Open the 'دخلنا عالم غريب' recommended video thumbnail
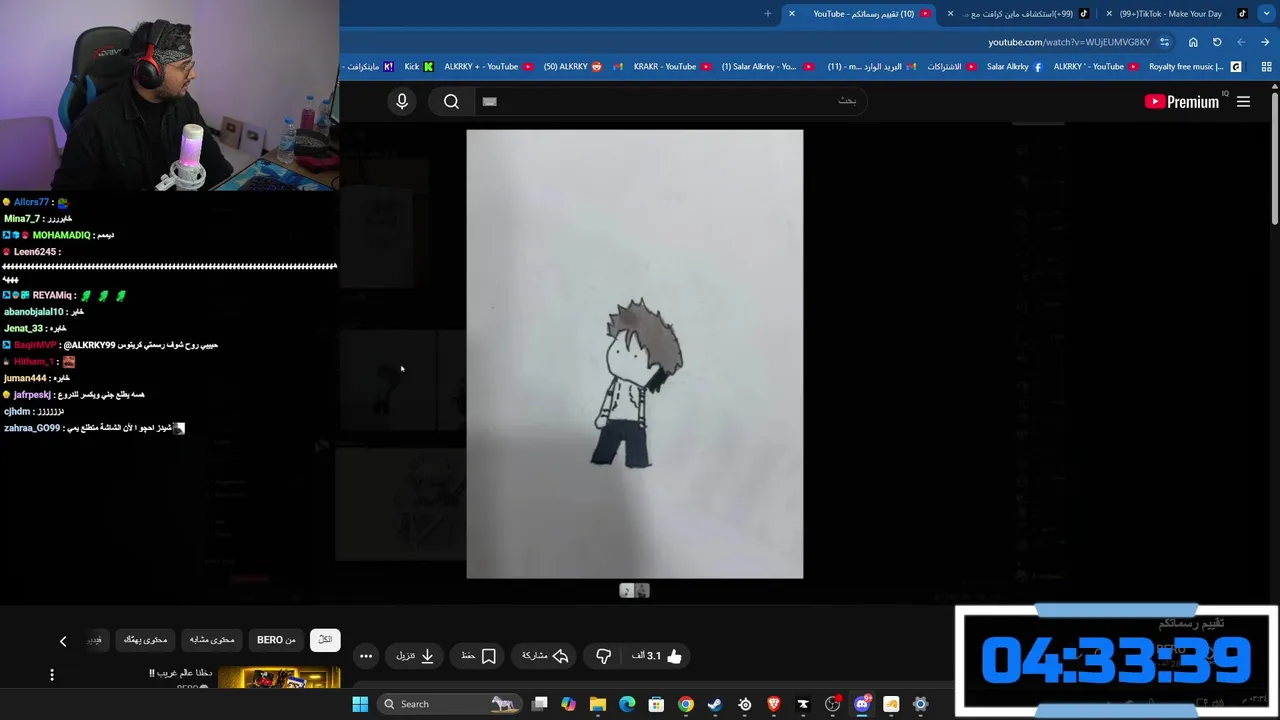The width and height of the screenshot is (1280, 720). [279, 679]
